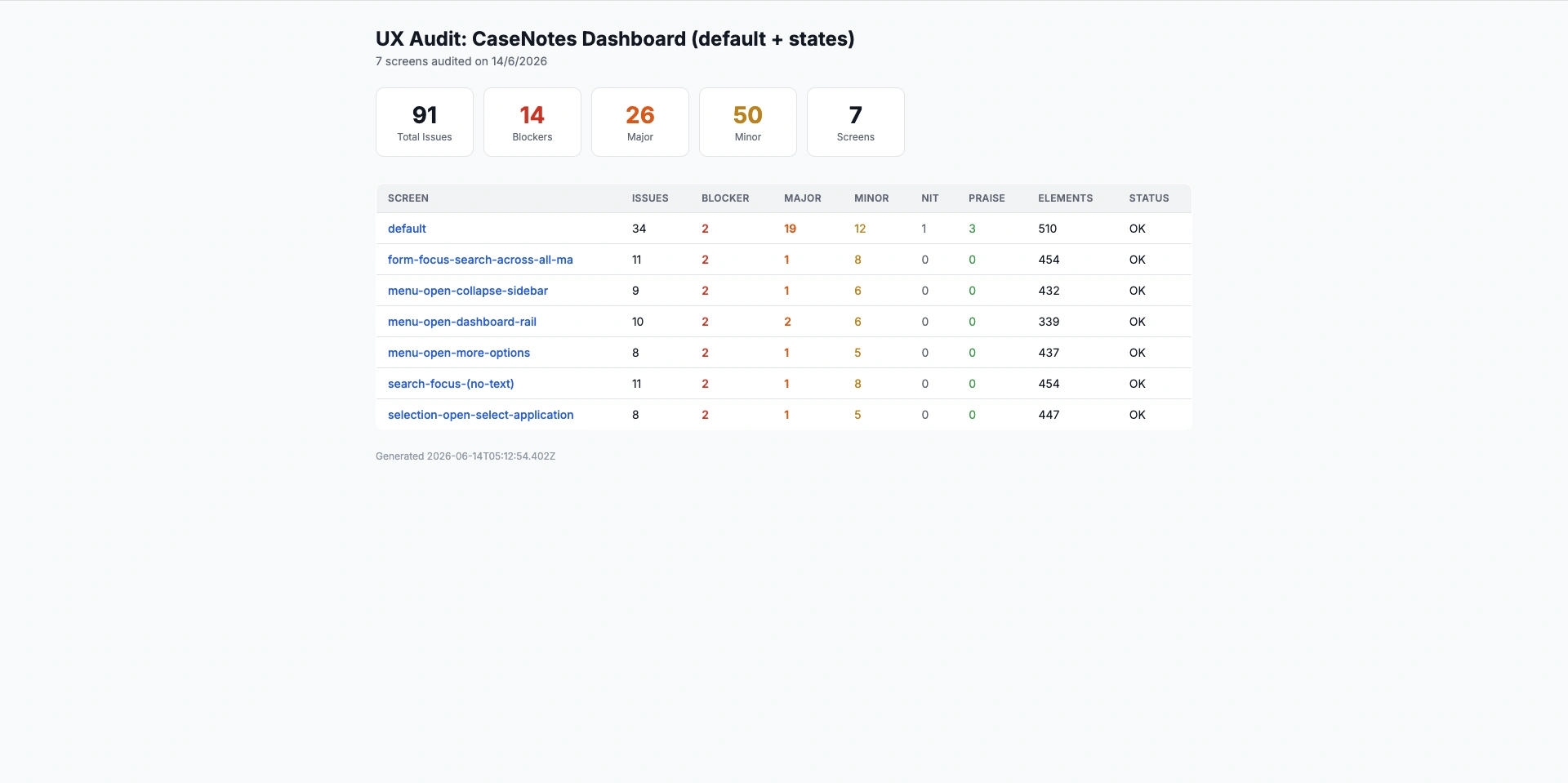
Task: Click OK status in default row
Action: [x=1138, y=229]
